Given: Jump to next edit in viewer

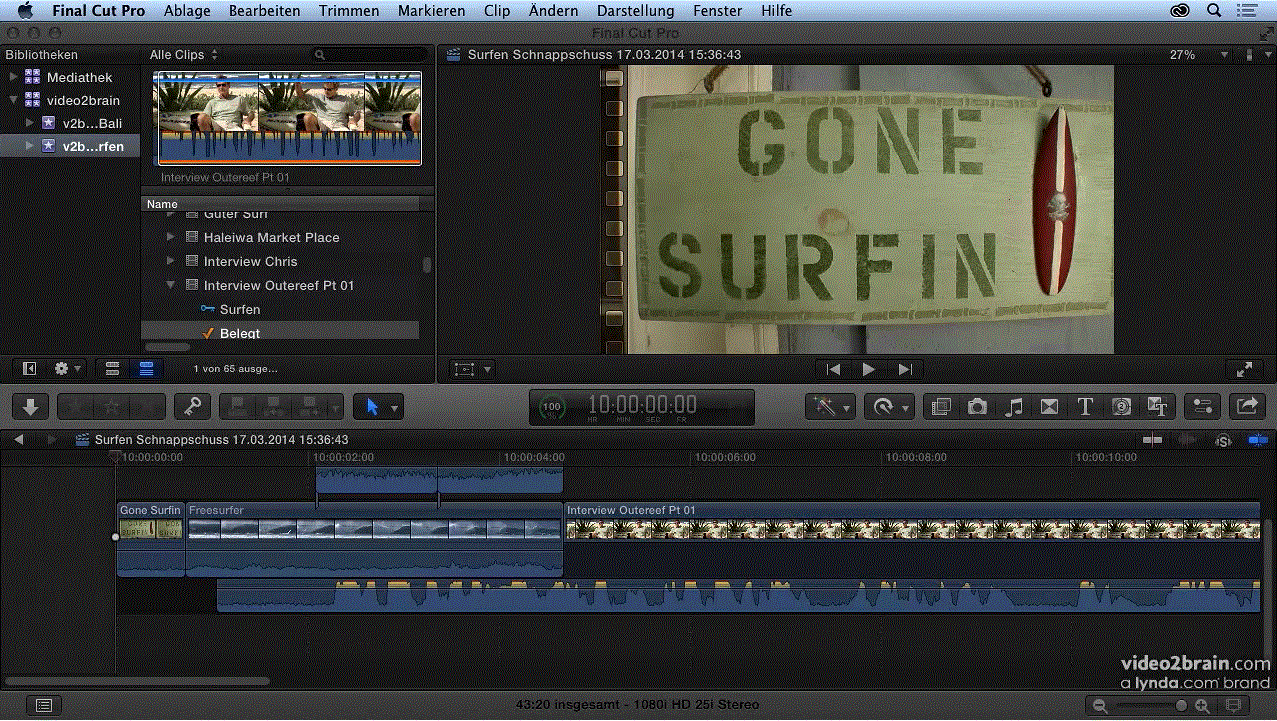Looking at the screenshot, I should tap(905, 369).
